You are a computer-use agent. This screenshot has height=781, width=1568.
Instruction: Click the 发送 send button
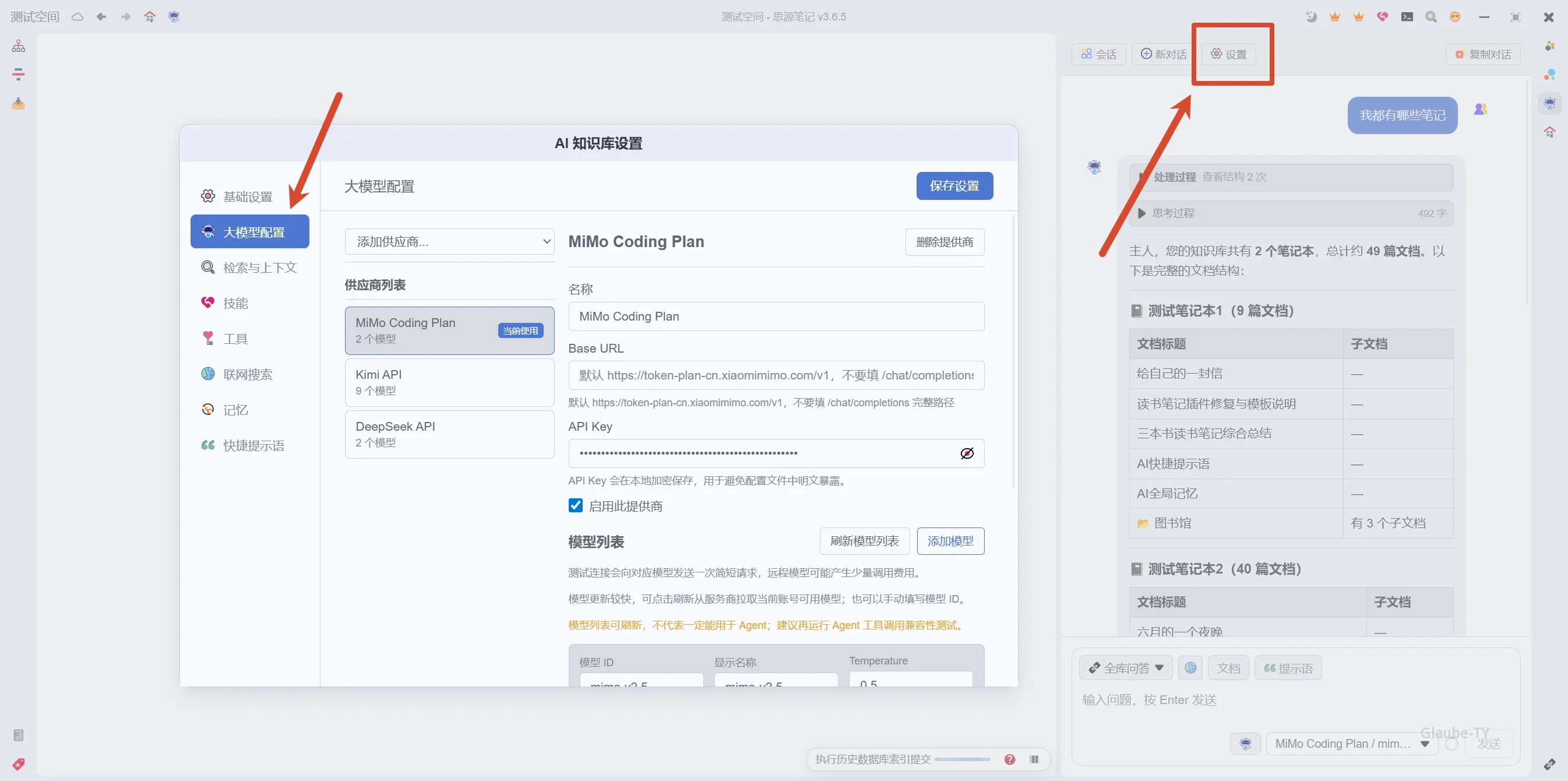tap(1488, 743)
